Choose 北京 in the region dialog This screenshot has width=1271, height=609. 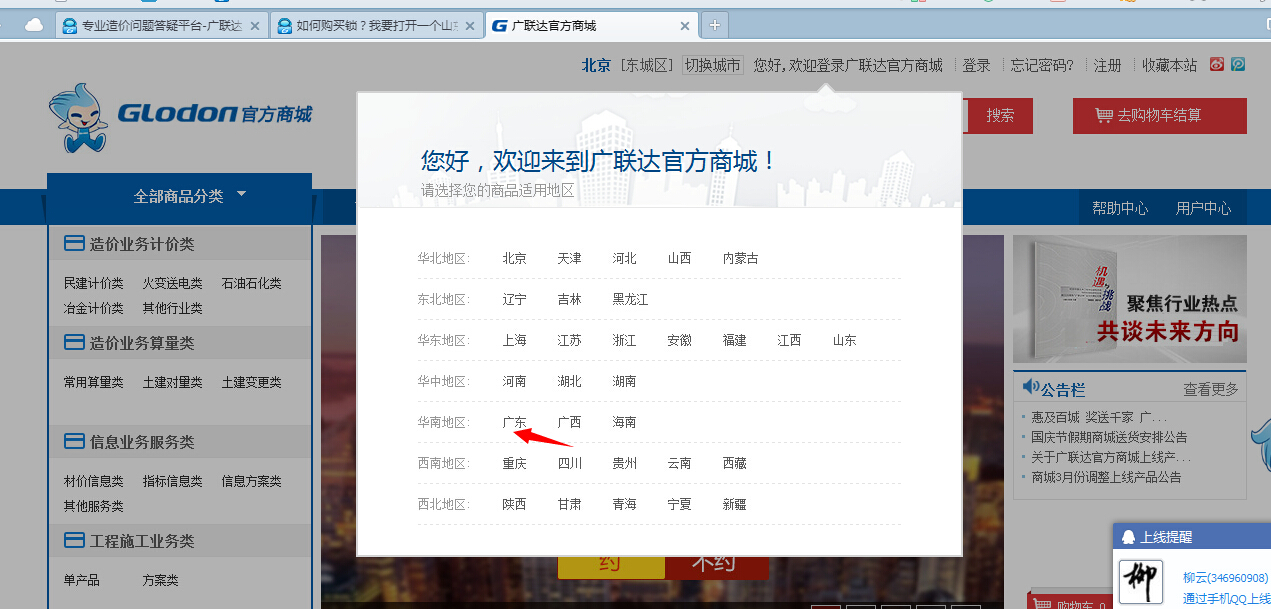tap(514, 258)
